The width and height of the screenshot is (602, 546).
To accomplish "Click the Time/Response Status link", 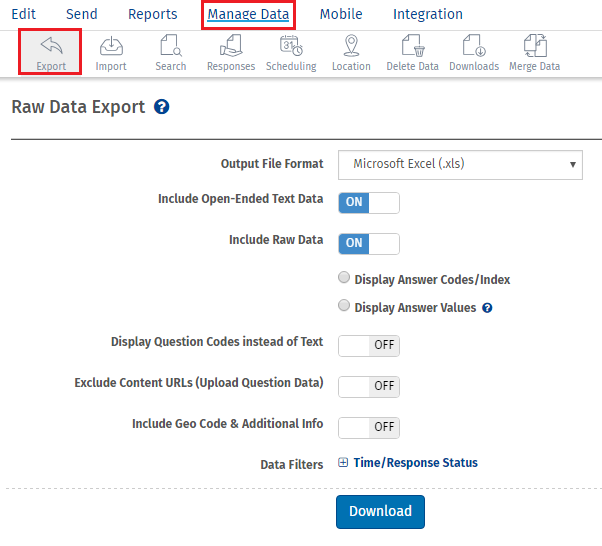I will coord(415,463).
